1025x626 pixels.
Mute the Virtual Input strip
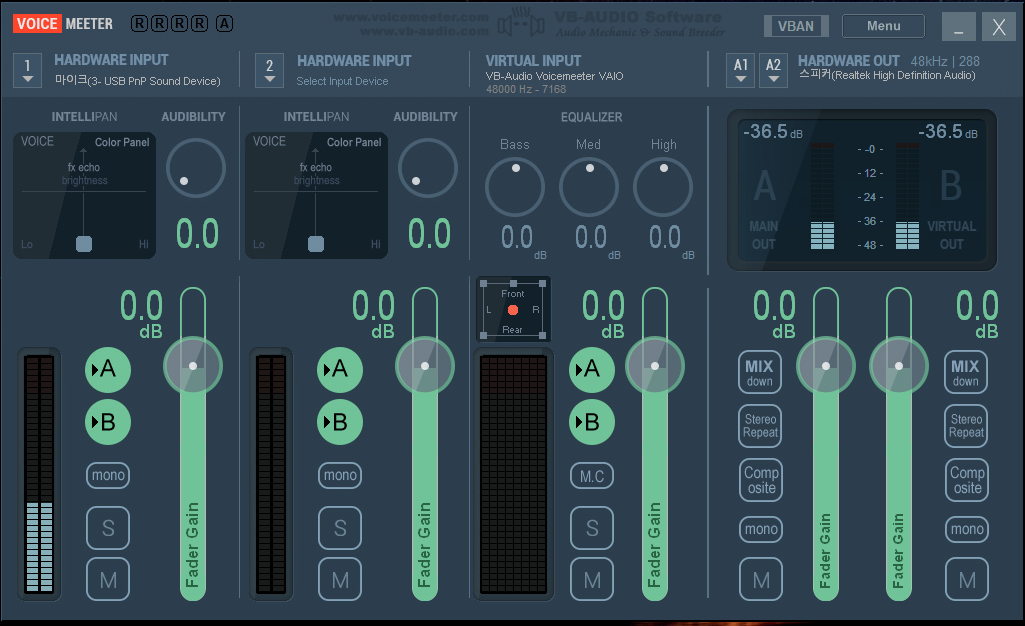coord(592,579)
